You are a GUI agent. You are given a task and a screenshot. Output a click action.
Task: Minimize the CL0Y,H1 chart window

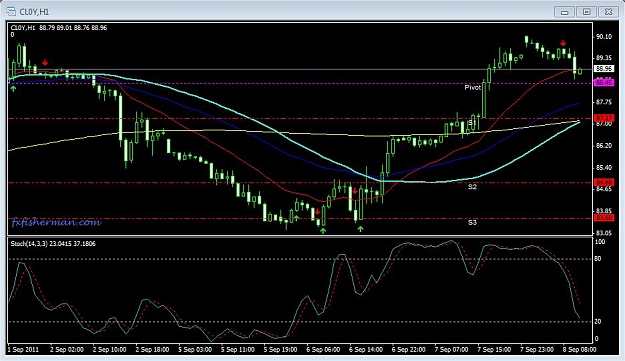(564, 12)
